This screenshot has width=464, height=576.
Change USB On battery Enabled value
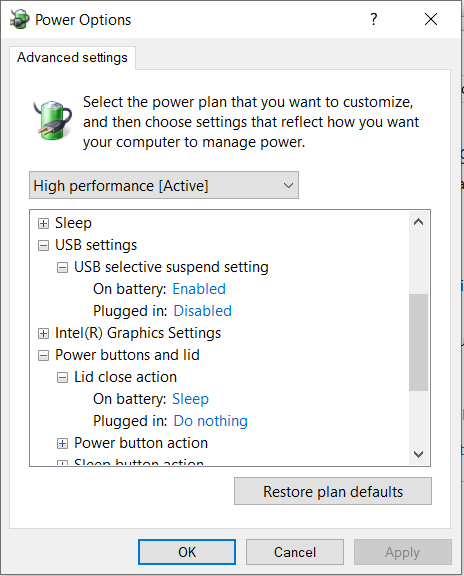[x=199, y=289]
